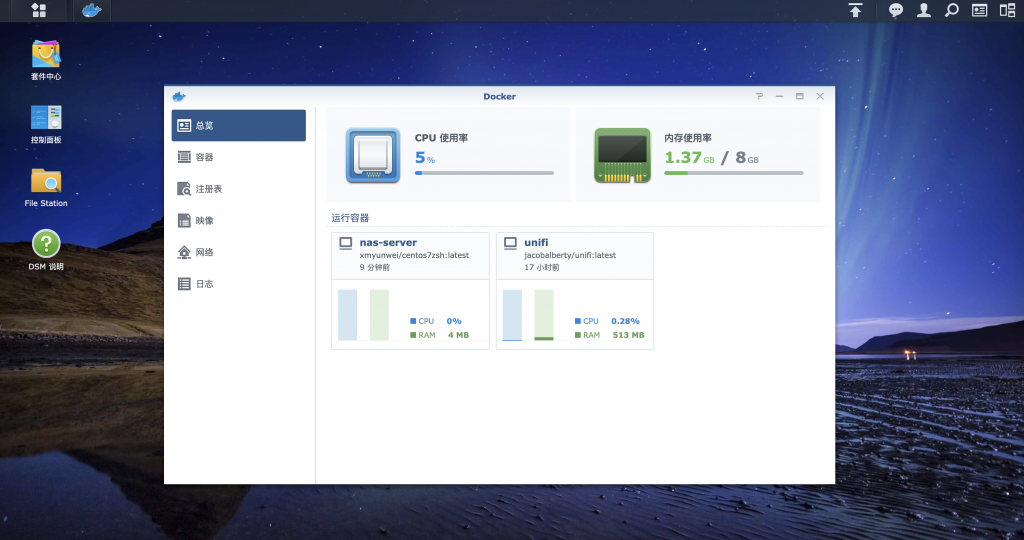Open the user account options icon

pos(923,10)
